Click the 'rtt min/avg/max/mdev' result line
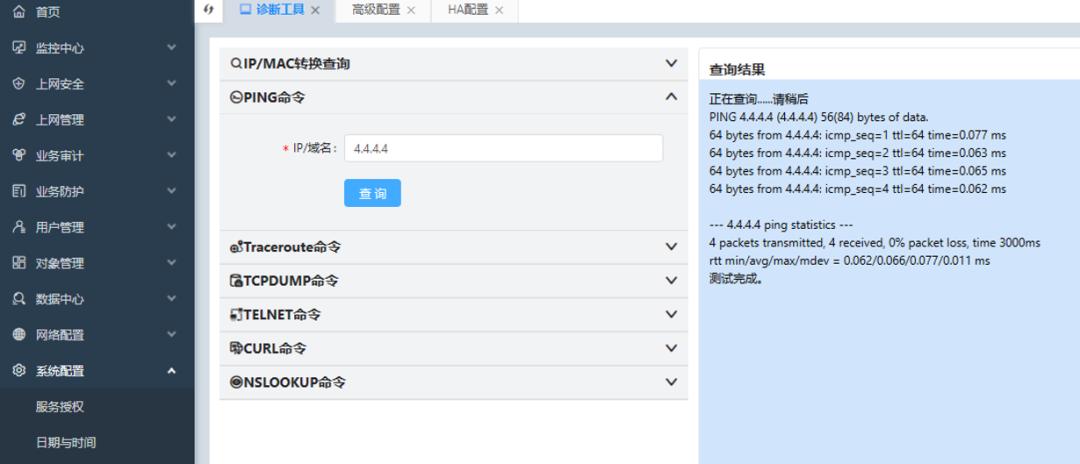1080x464 pixels. (x=849, y=261)
